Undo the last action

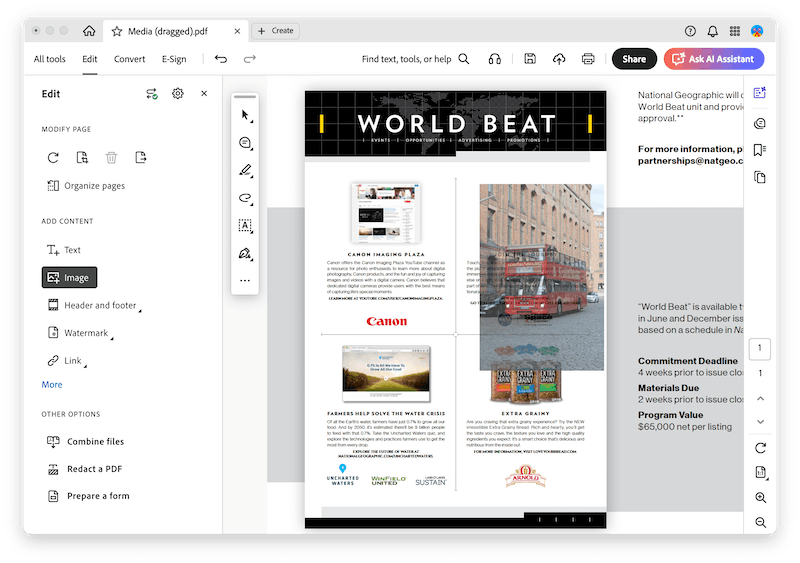tap(221, 59)
